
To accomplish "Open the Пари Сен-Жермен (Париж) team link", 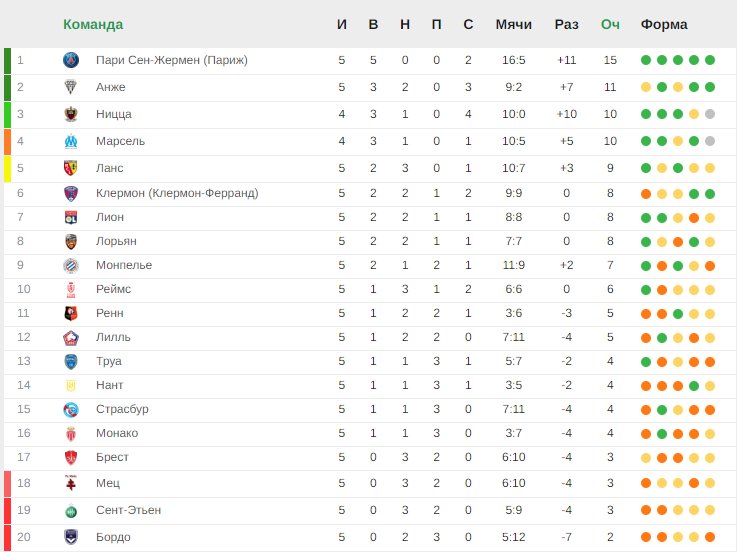I will point(172,60).
